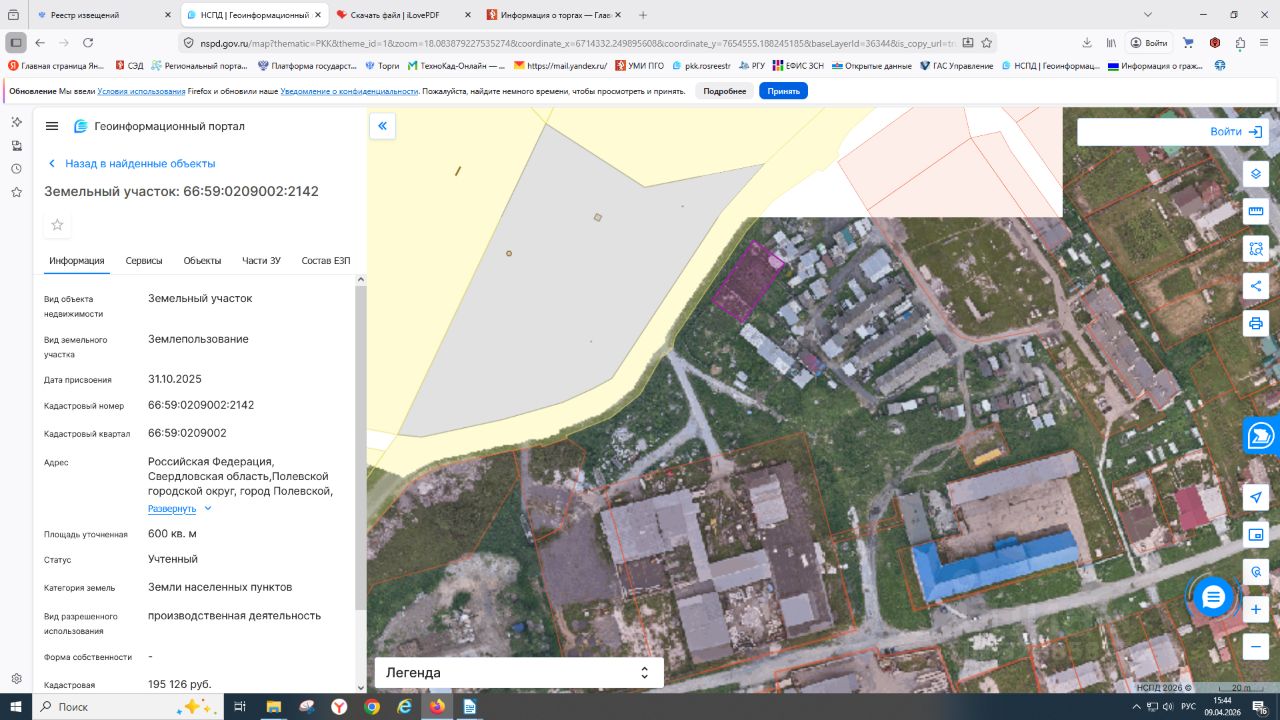The width and height of the screenshot is (1280, 720).
Task: Bookmark this page with the star
Action: (x=987, y=43)
